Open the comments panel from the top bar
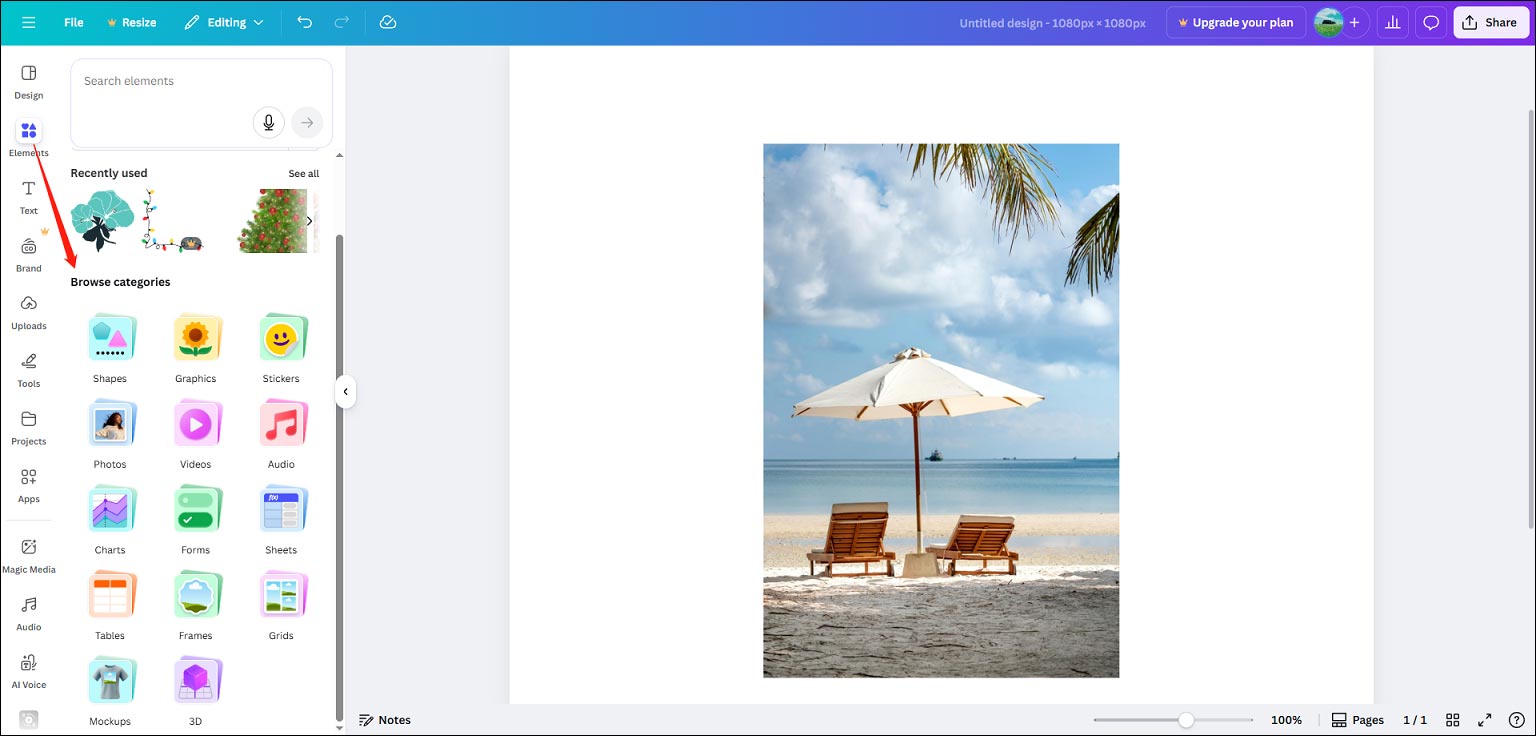 point(1431,21)
